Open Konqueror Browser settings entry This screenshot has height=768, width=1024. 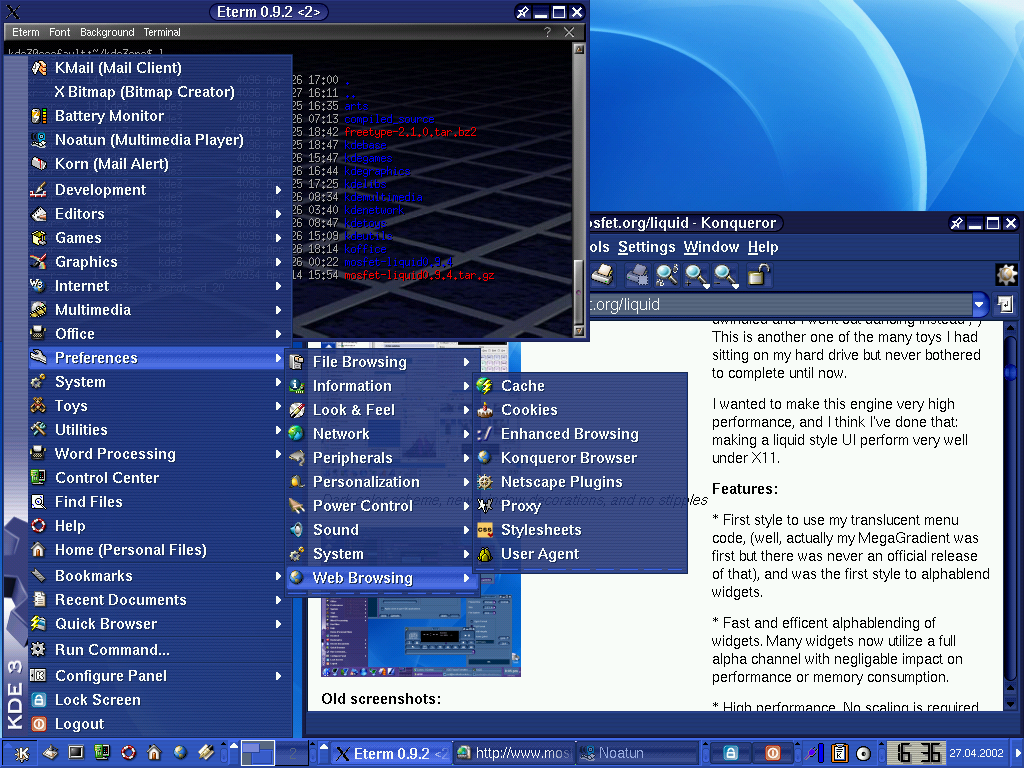click(x=581, y=458)
